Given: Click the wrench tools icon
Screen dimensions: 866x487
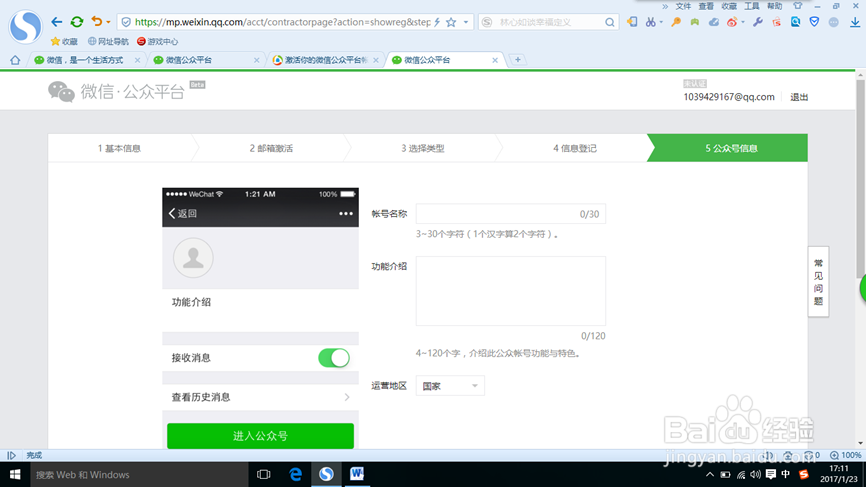Looking at the screenshot, I should click(x=758, y=22).
